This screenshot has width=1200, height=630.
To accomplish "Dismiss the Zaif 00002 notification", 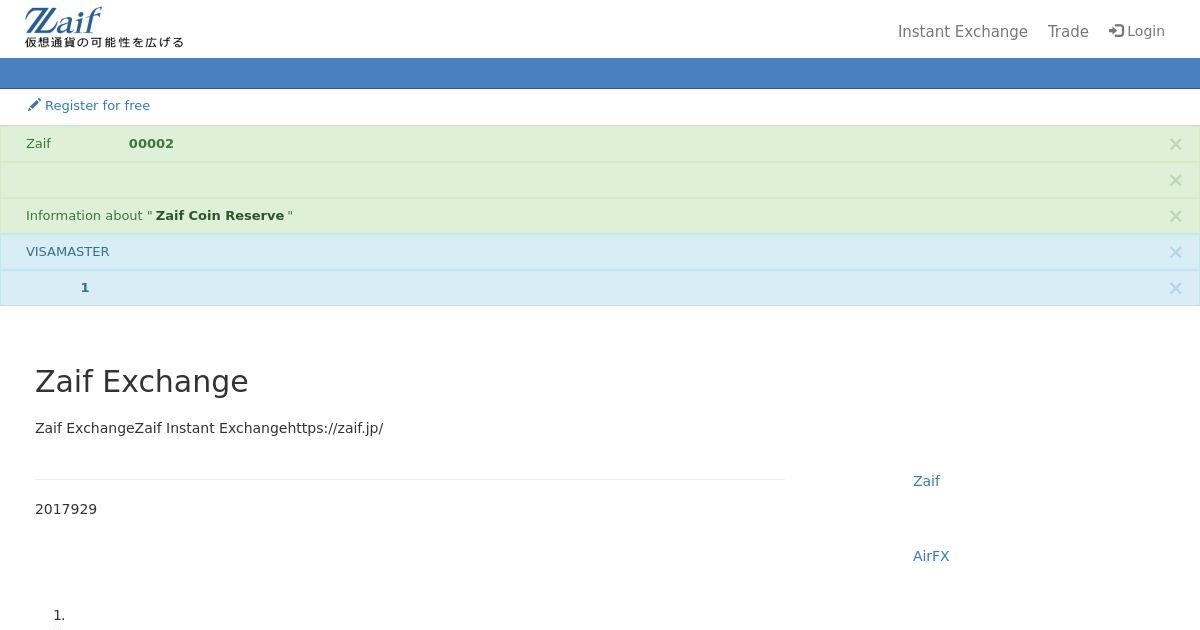I will click(1176, 144).
